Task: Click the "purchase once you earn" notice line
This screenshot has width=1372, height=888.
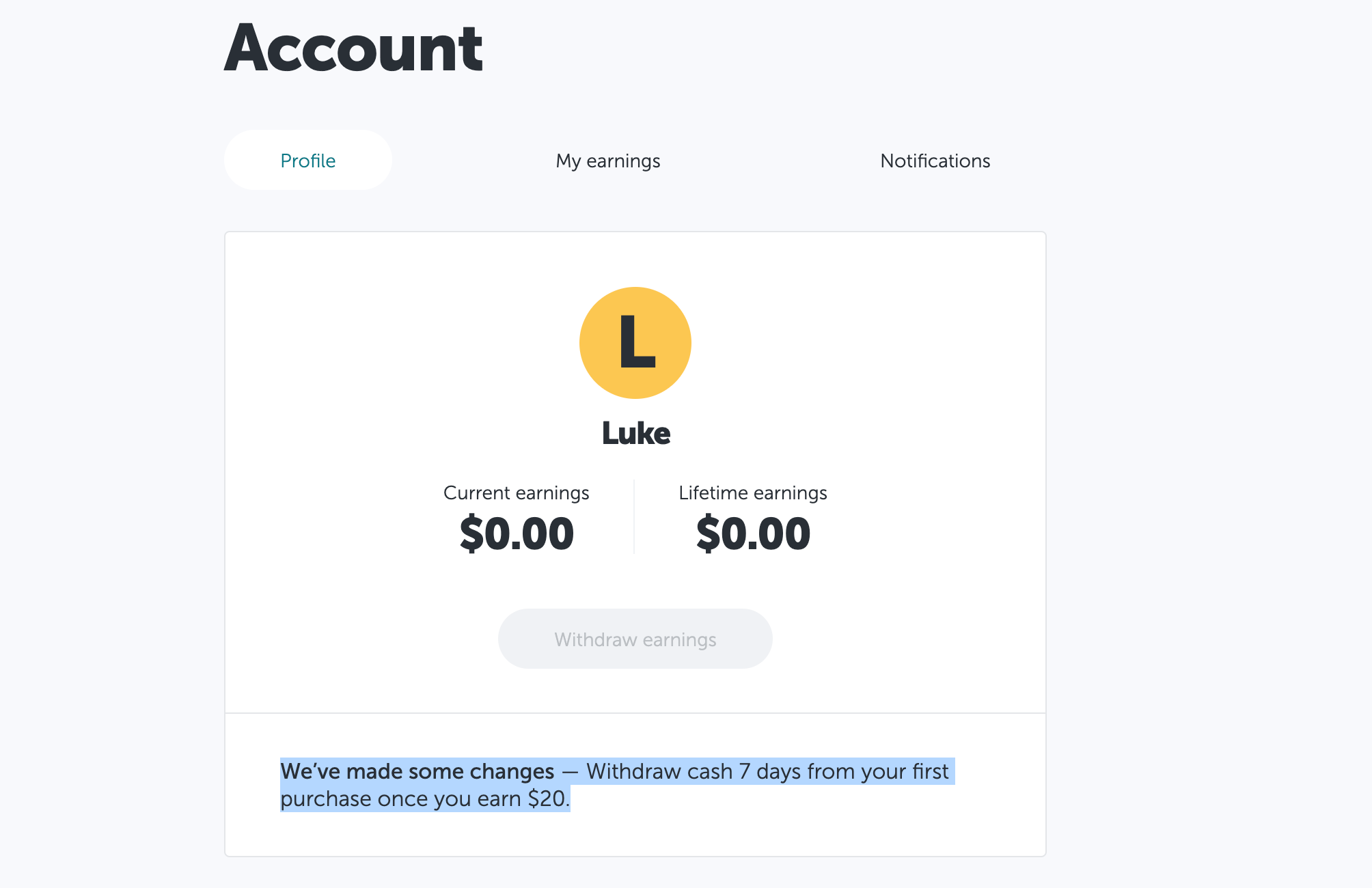Action: (x=401, y=799)
